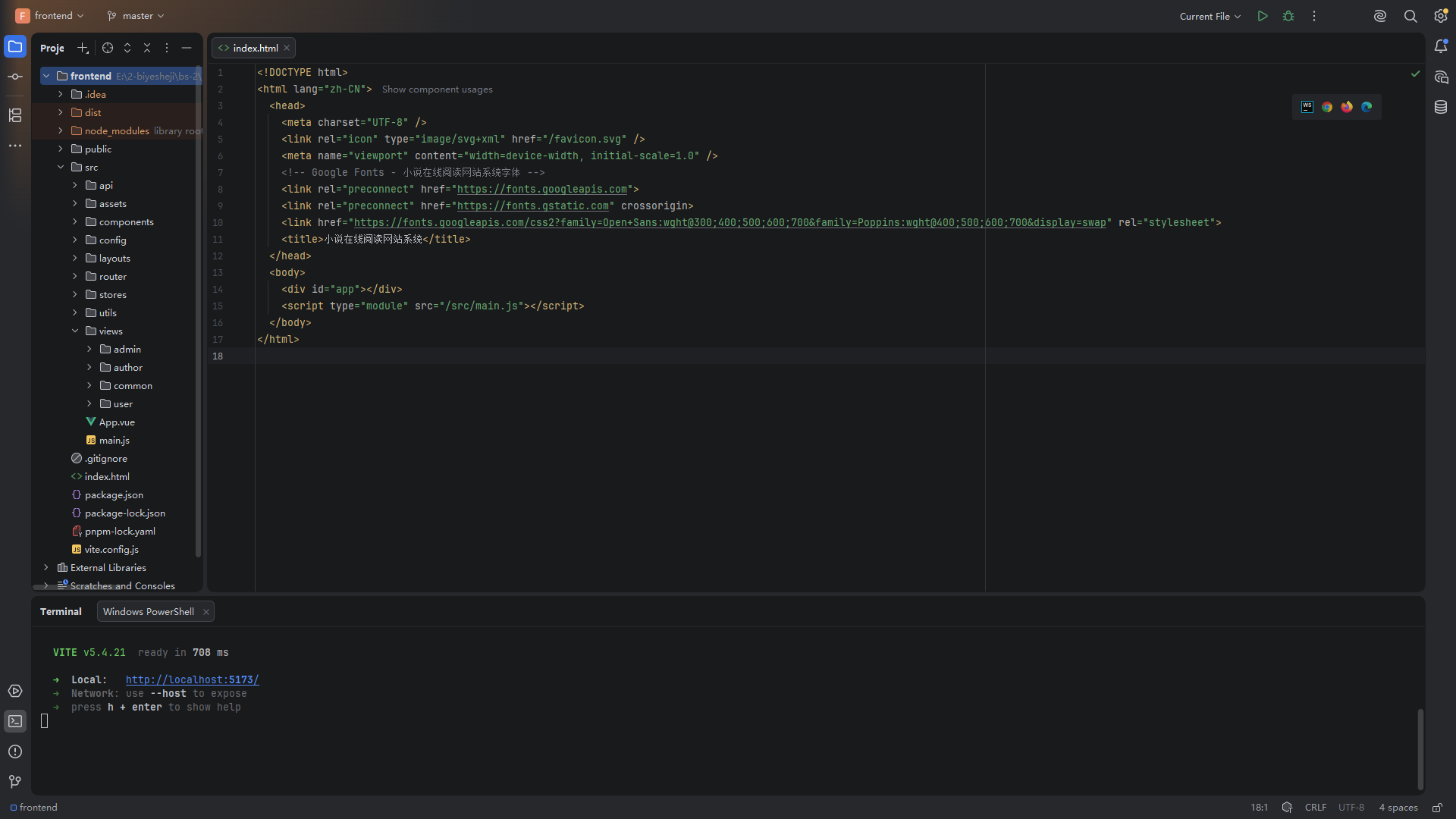
Task: Click the terminal vertical scrollbar
Action: click(x=1420, y=749)
